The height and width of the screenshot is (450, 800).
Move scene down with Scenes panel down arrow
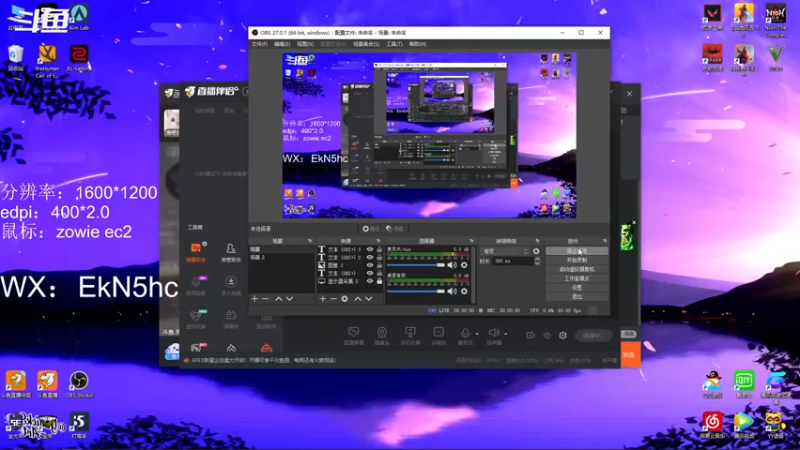289,299
